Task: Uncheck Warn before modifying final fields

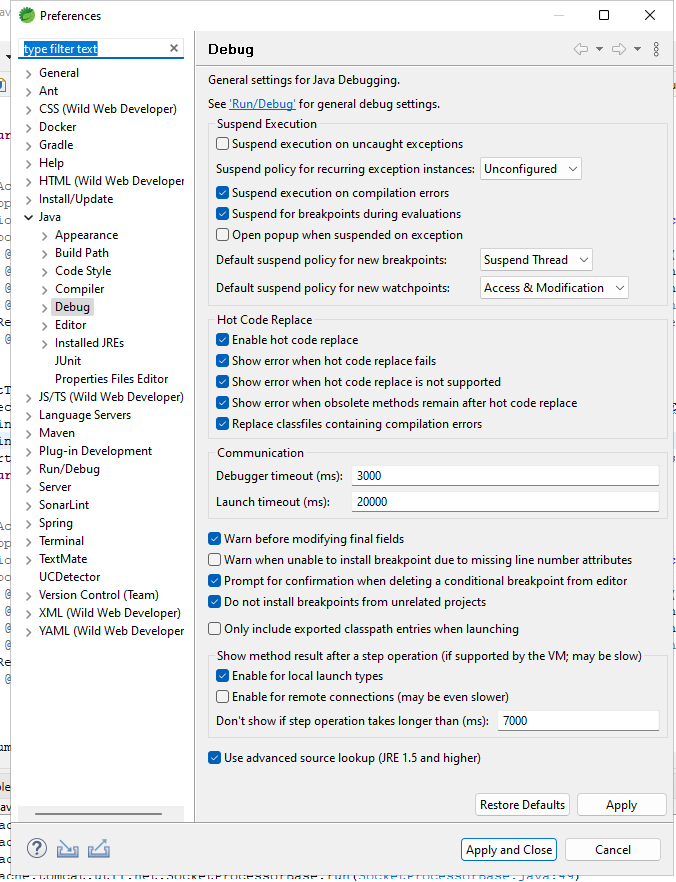Action: tap(214, 539)
